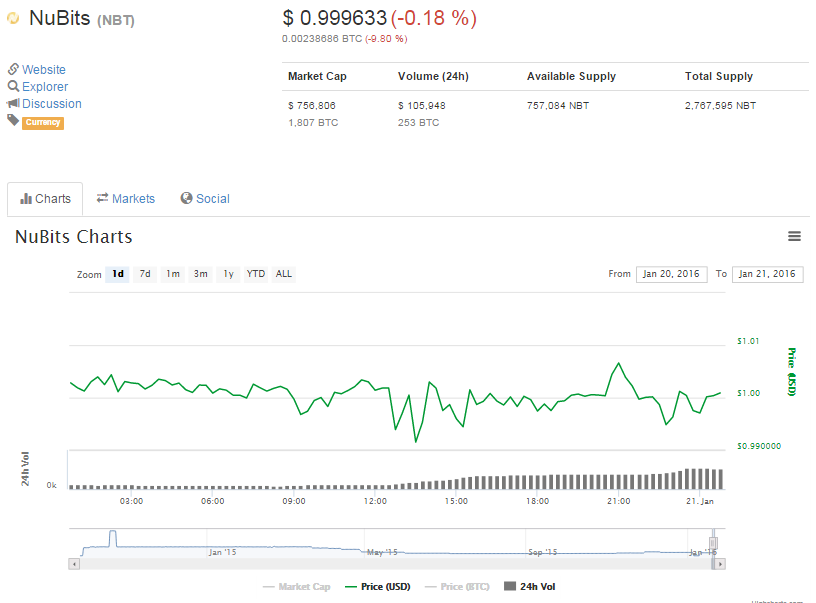Click the bar chart icon on Charts tab
Viewport: 816px width, 603px height.
[26, 199]
